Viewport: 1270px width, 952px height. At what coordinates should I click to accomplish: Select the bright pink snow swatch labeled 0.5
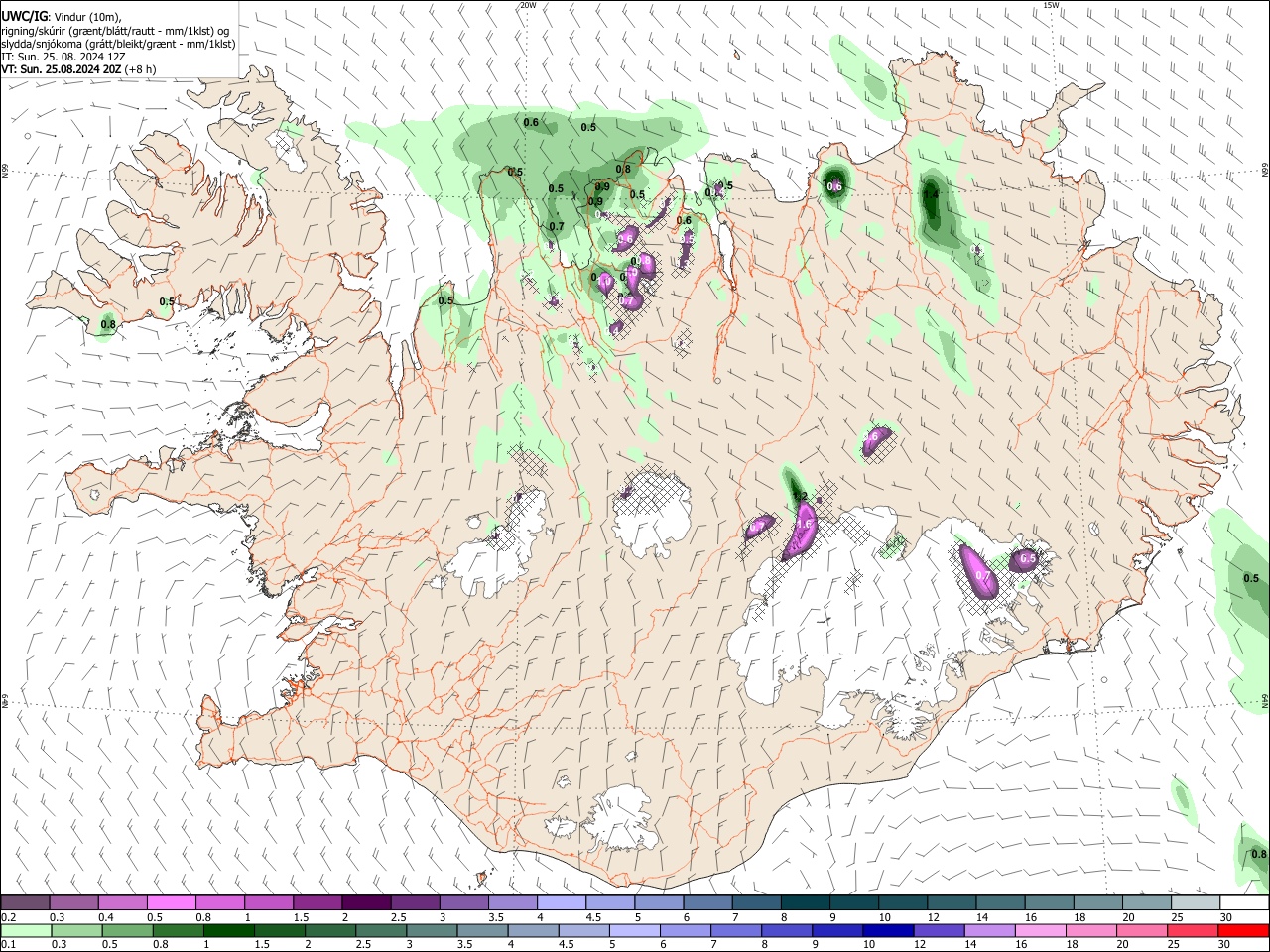click(x=171, y=903)
